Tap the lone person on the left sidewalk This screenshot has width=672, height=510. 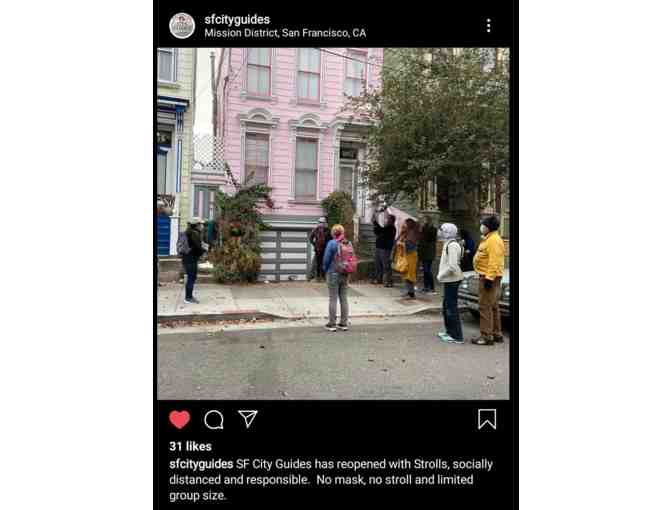[191, 261]
